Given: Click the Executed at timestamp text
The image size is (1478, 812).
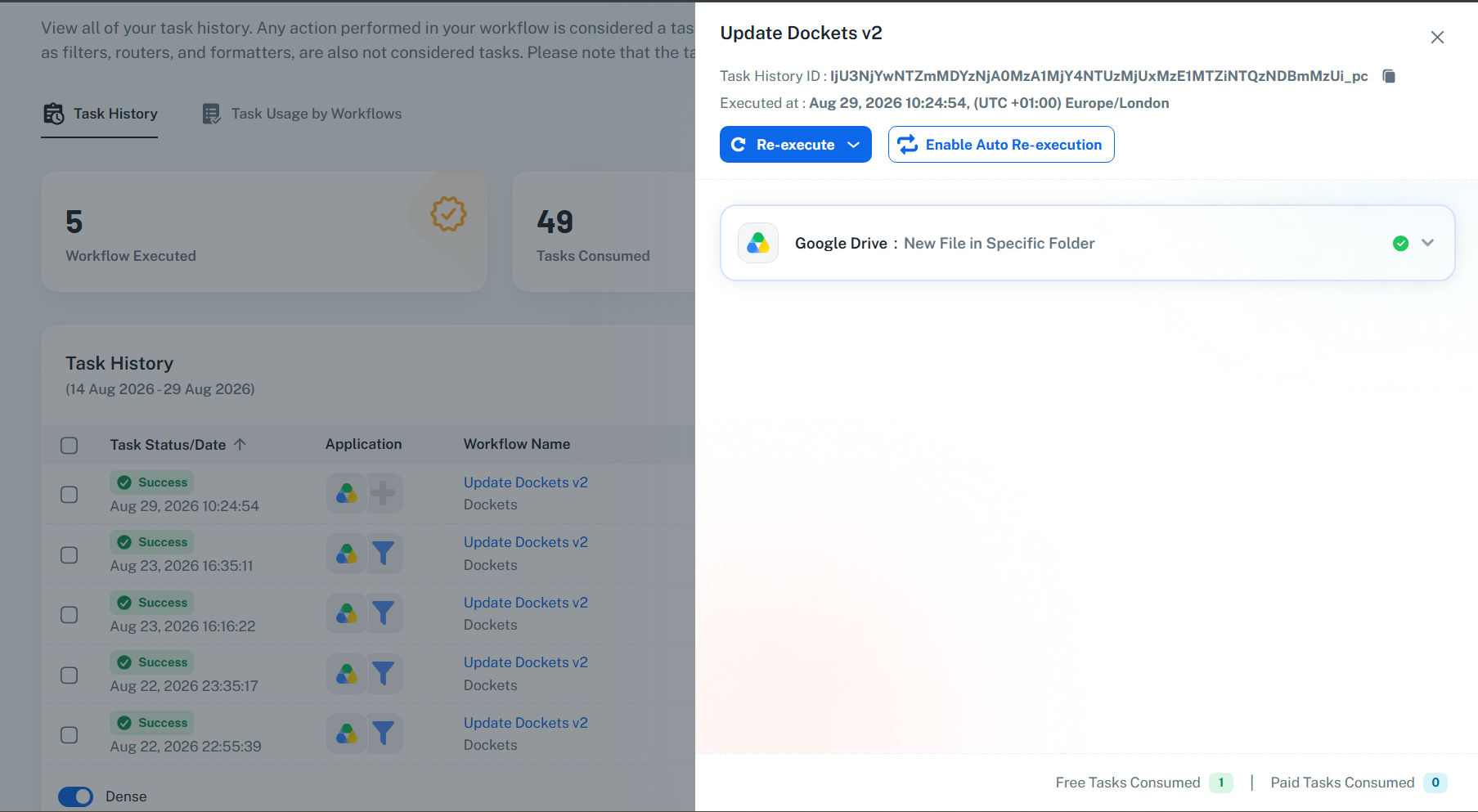Looking at the screenshot, I should [x=989, y=103].
